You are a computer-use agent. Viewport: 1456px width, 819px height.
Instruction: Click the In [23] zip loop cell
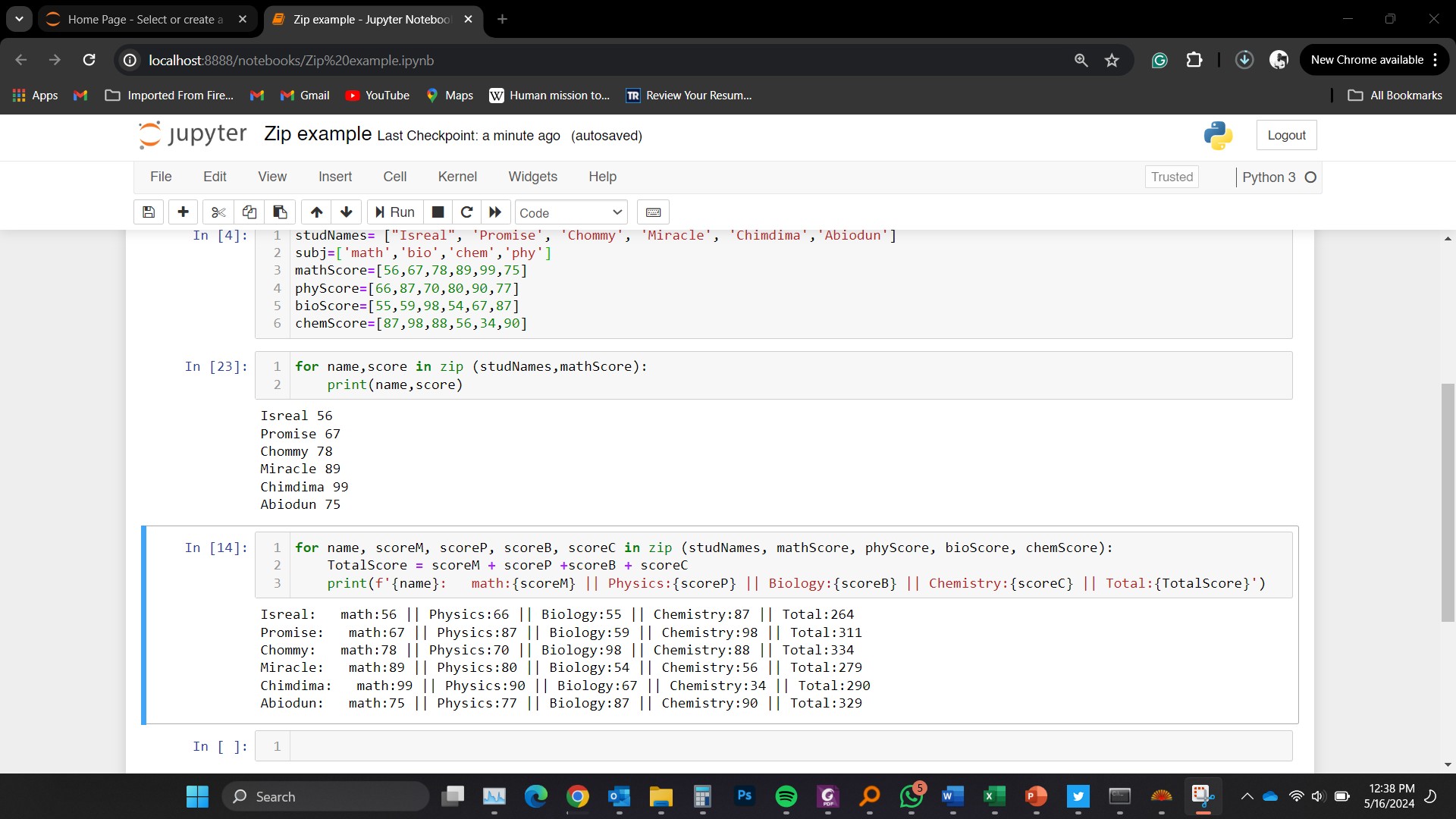[773, 375]
